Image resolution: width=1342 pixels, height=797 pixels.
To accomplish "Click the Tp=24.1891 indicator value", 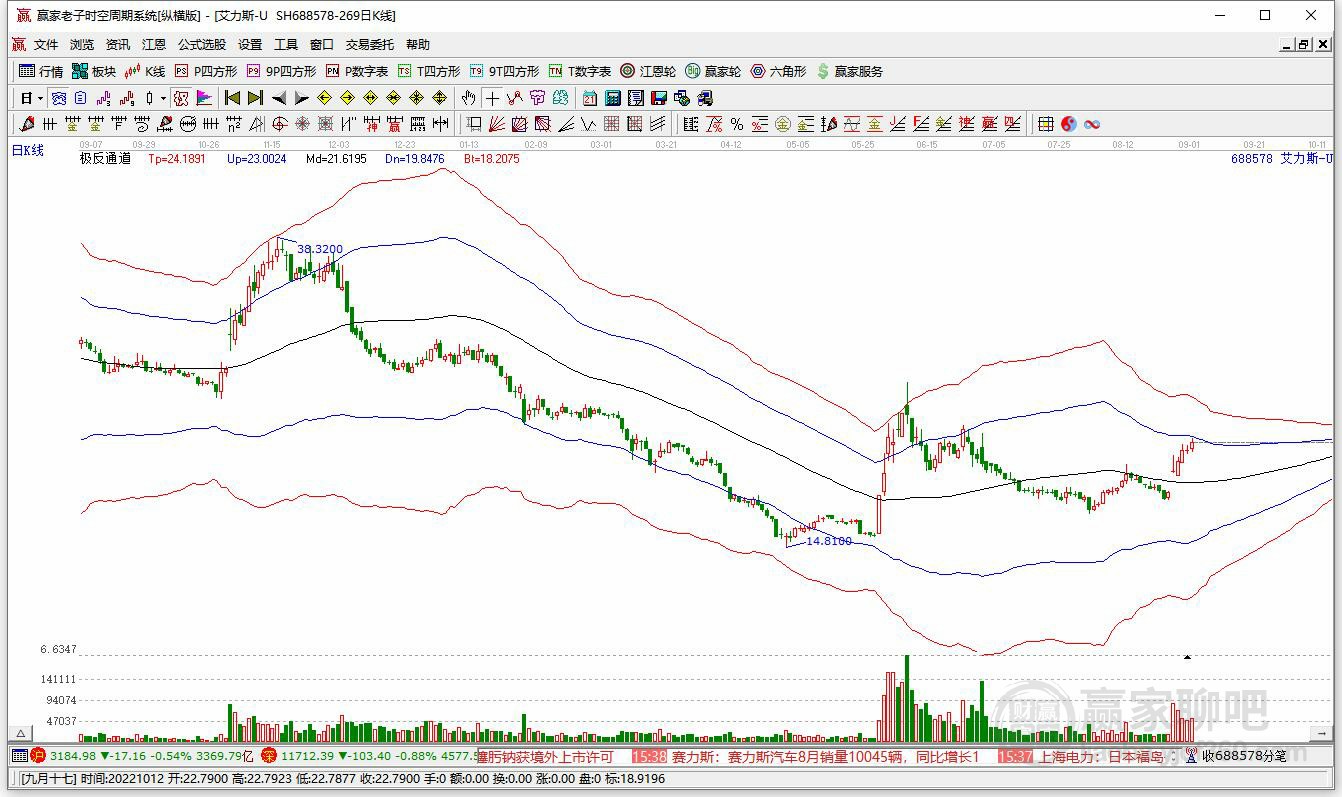I will point(177,158).
